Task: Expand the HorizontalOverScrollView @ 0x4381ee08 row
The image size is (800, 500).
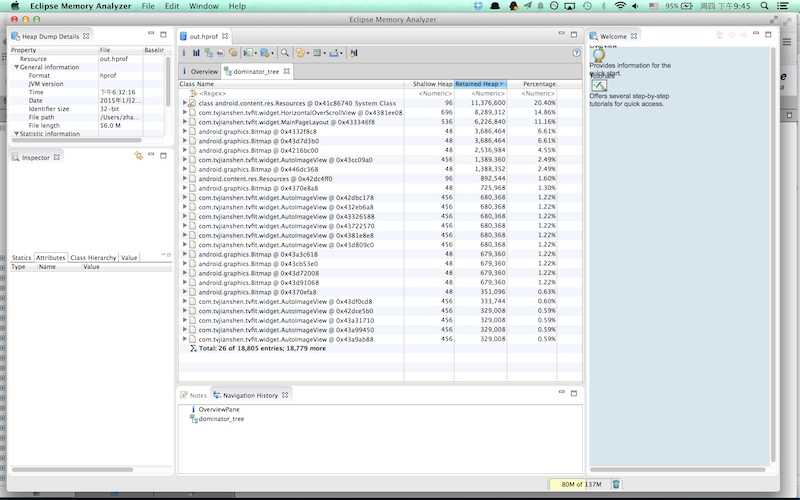Action: 185,112
